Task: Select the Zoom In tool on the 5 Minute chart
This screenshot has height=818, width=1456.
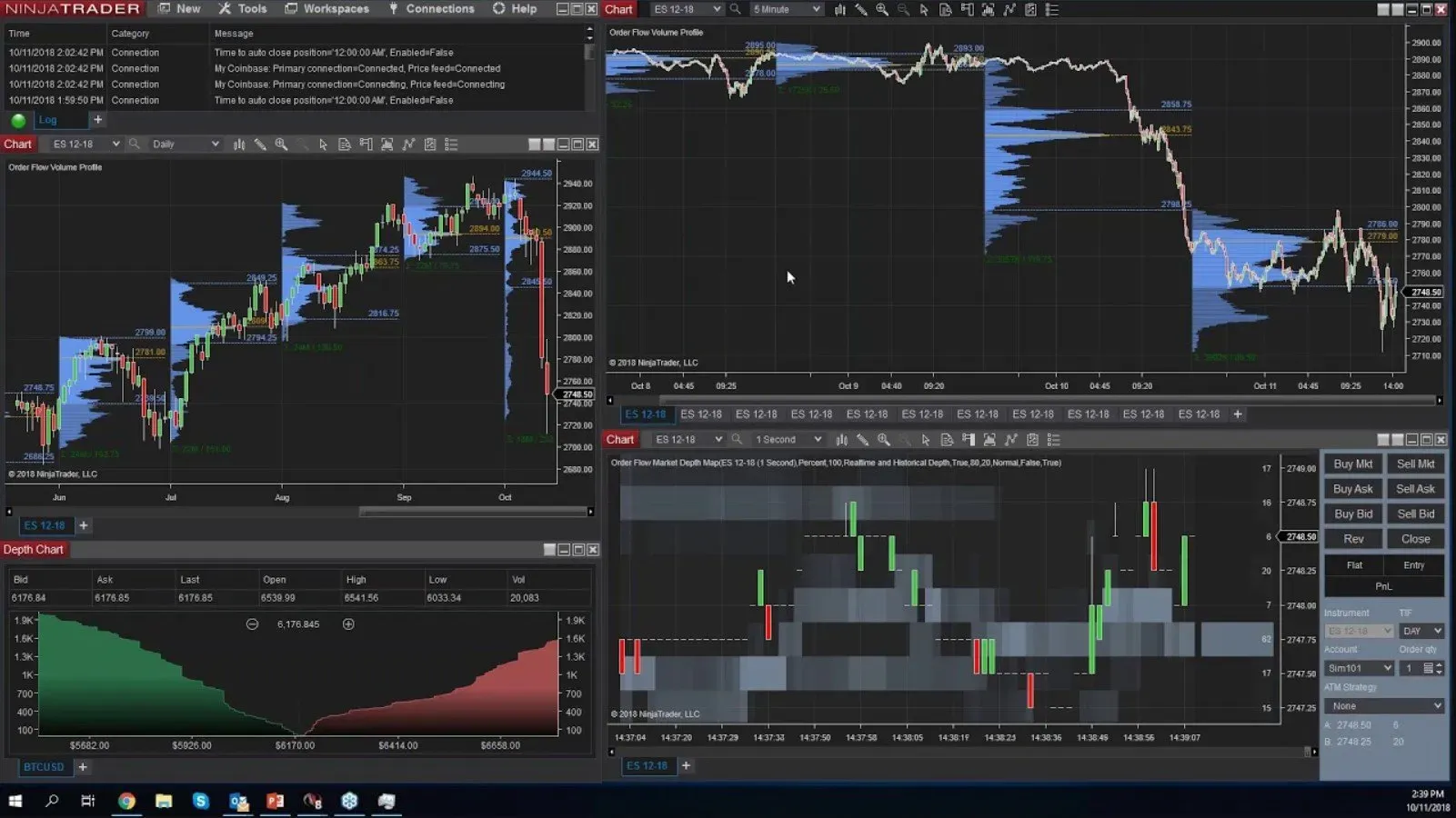Action: click(883, 9)
